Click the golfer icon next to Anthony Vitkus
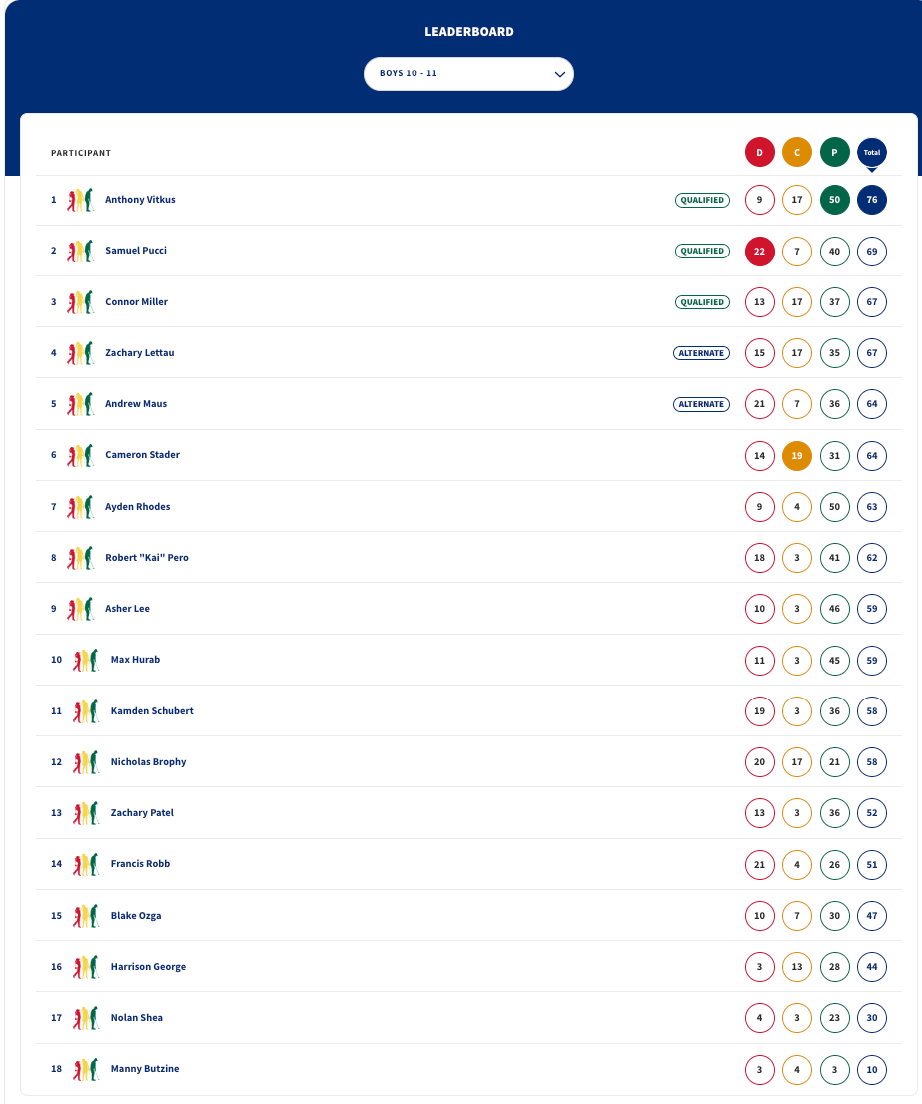The width and height of the screenshot is (922, 1104). coord(80,200)
